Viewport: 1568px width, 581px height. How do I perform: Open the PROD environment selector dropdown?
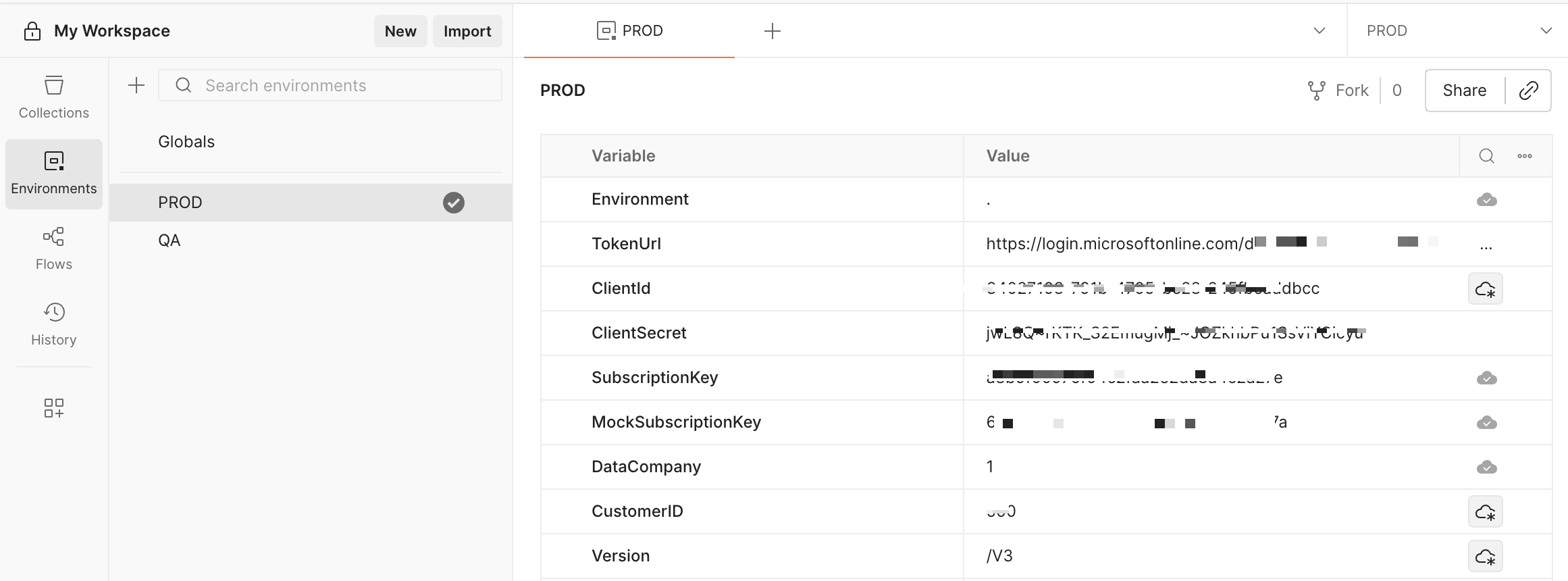pos(1457,31)
